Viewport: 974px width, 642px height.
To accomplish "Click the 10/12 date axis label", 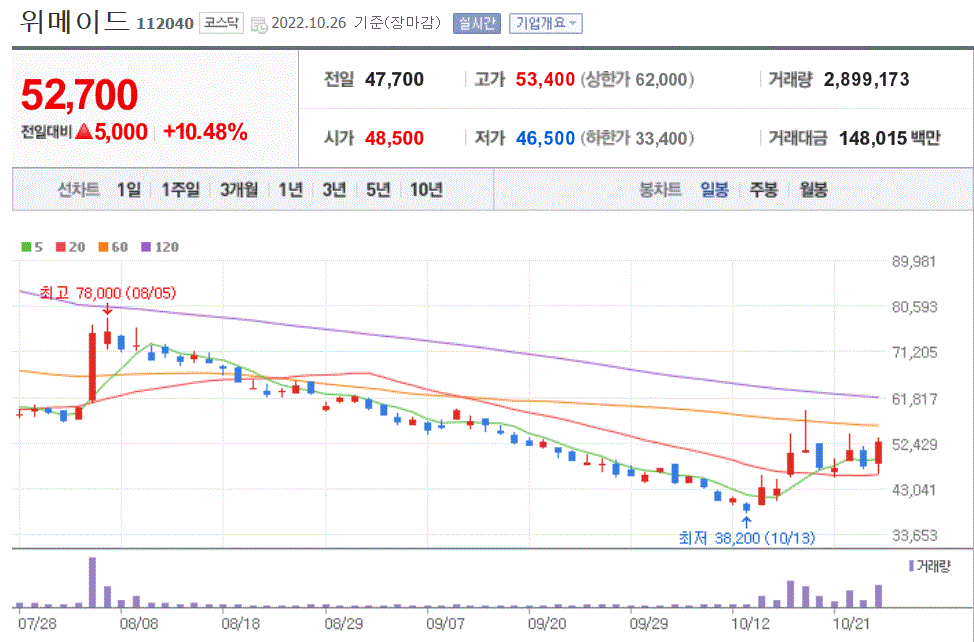I will coord(750,623).
